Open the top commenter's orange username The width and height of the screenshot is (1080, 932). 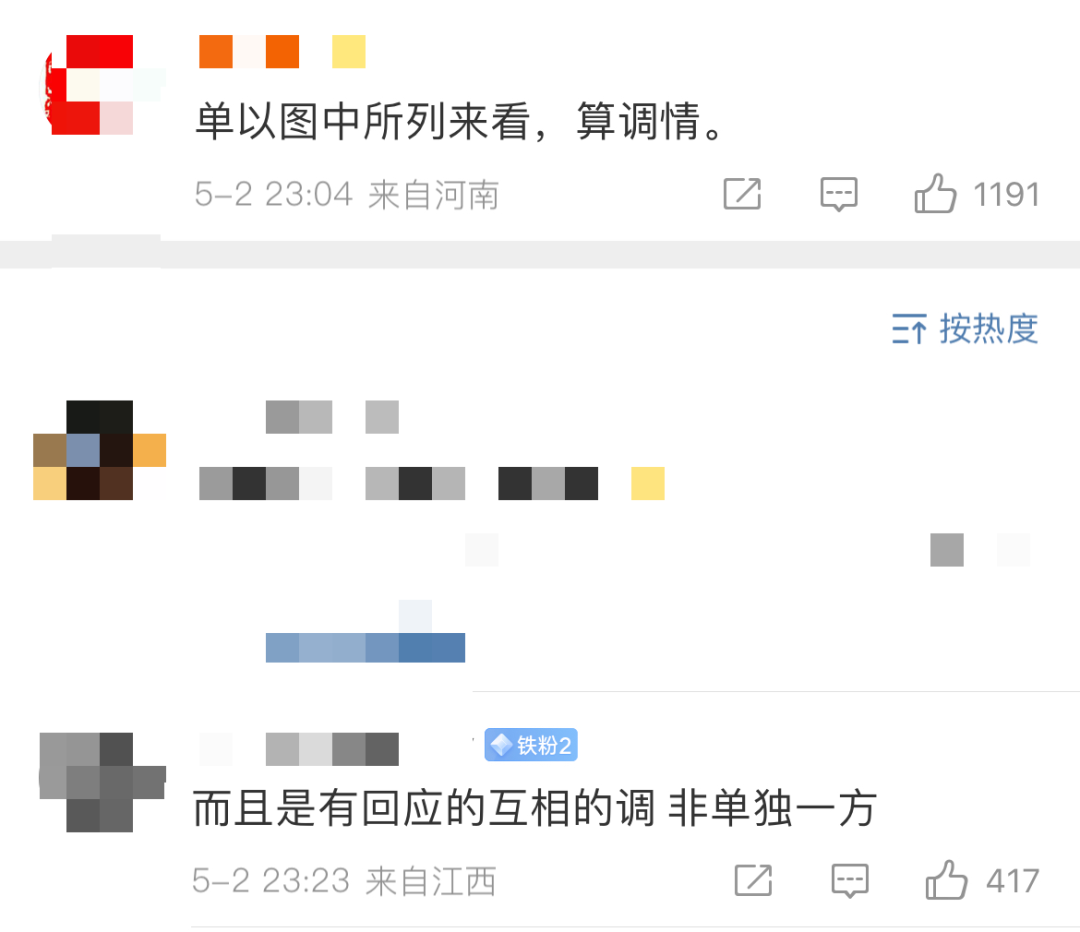(x=249, y=52)
